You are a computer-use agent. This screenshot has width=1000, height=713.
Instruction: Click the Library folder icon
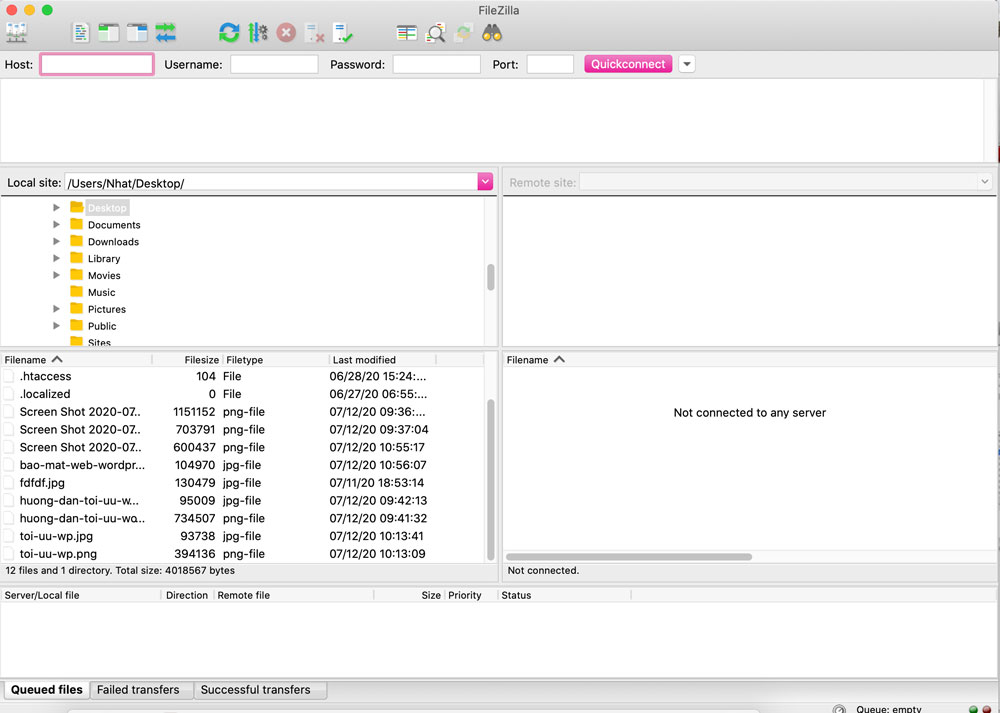[x=77, y=258]
